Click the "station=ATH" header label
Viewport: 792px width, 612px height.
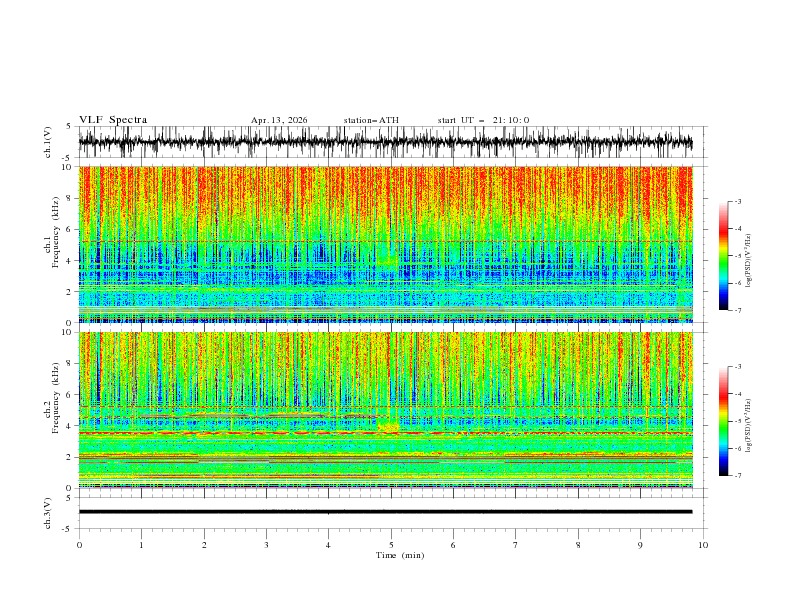coord(371,120)
